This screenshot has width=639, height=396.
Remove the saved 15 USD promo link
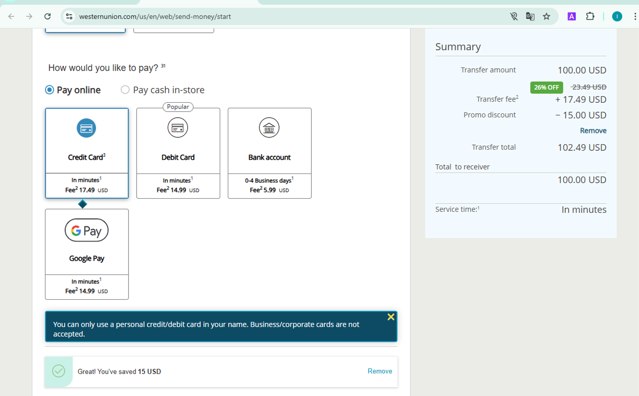tap(380, 371)
